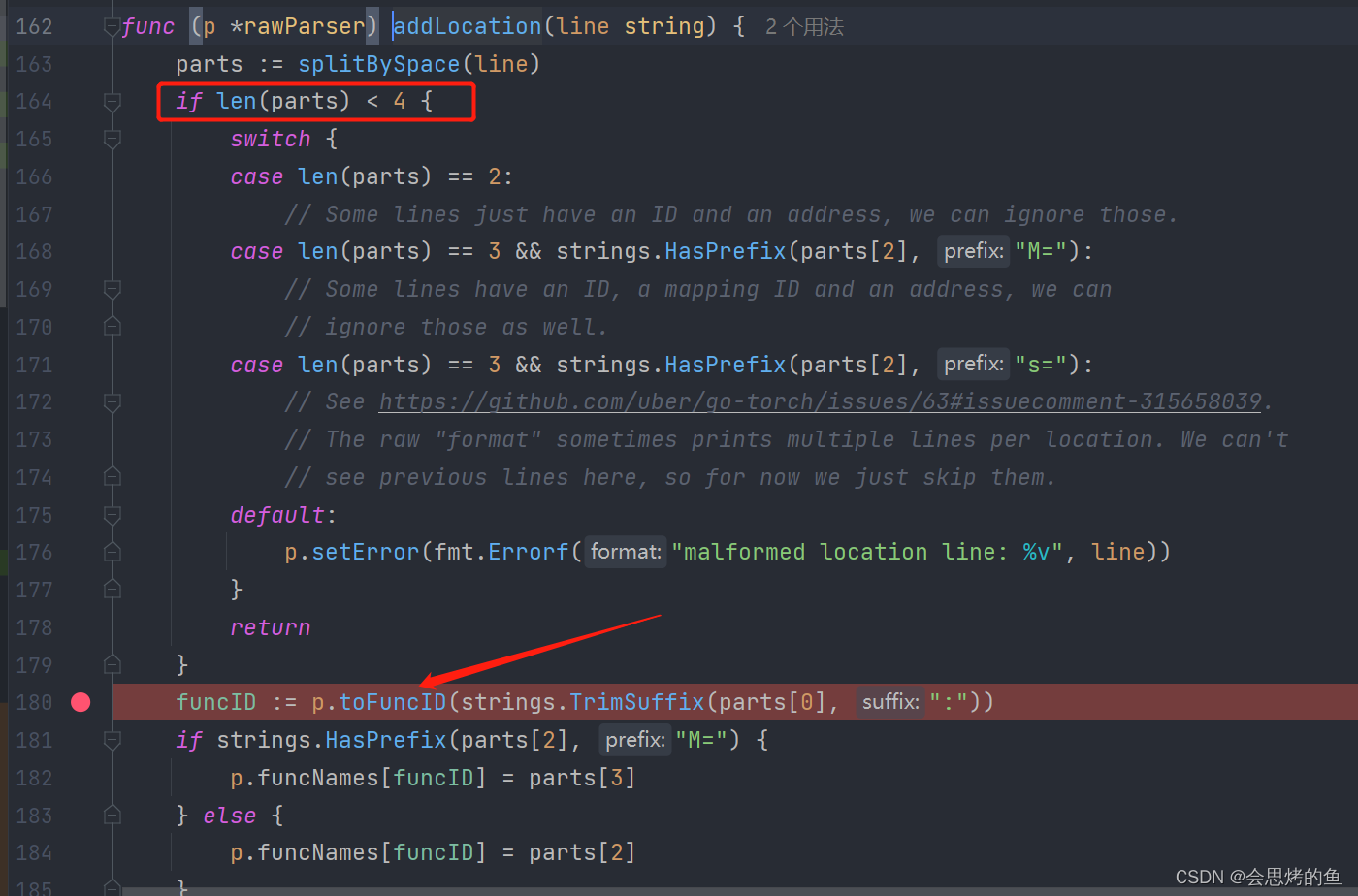
Task: Click TrimSuffix on line 180
Action: coord(637,702)
